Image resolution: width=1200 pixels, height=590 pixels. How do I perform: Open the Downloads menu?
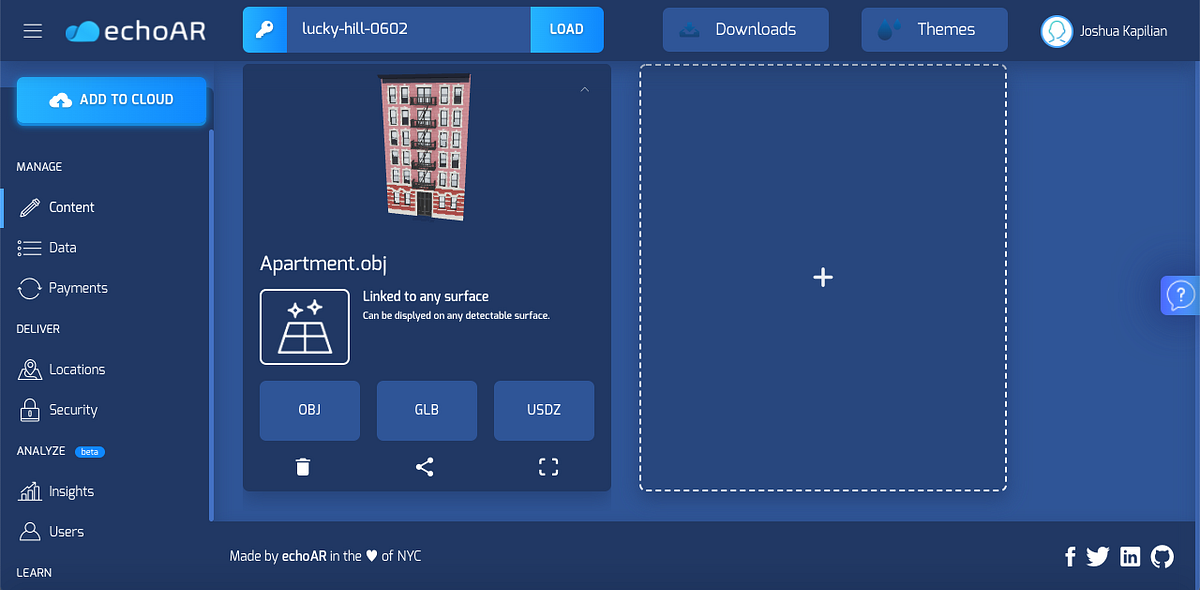pos(745,29)
